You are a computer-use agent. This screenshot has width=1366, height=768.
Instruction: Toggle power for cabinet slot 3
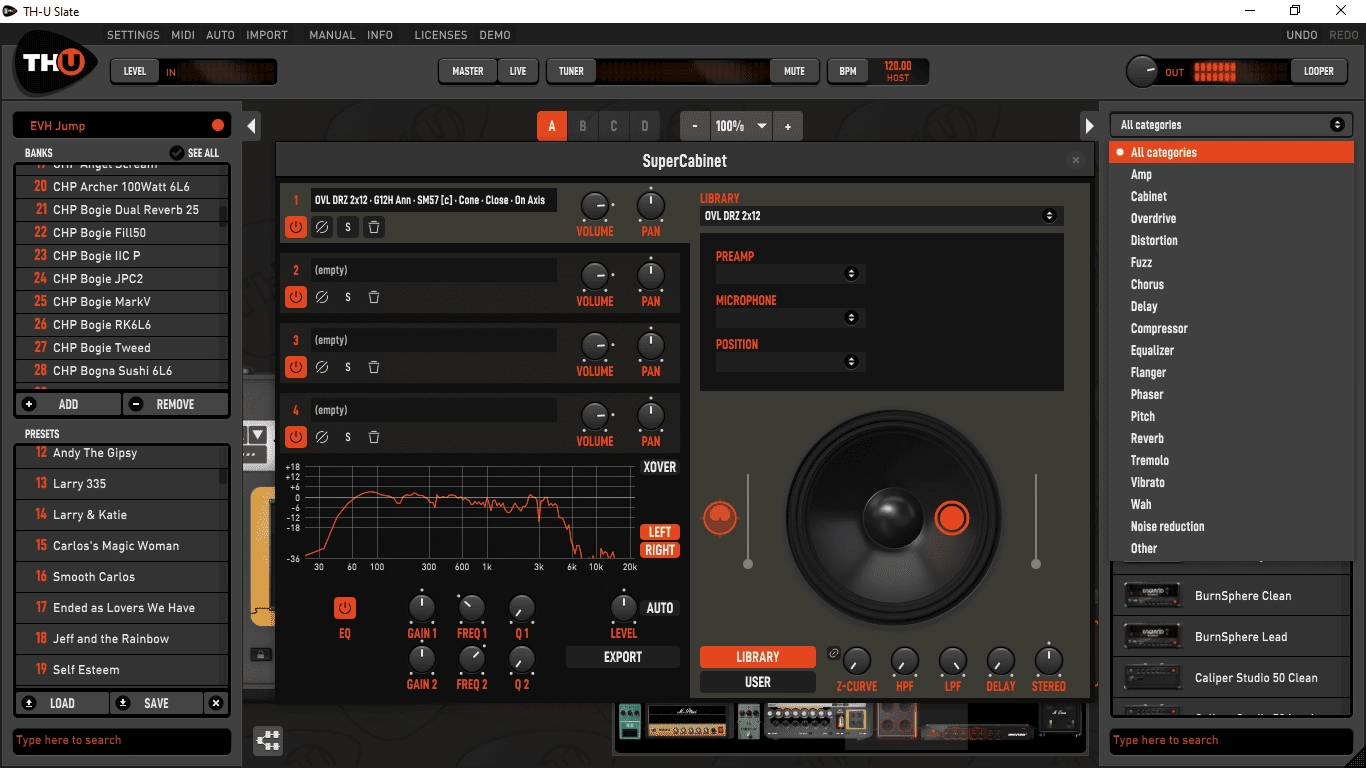(295, 367)
